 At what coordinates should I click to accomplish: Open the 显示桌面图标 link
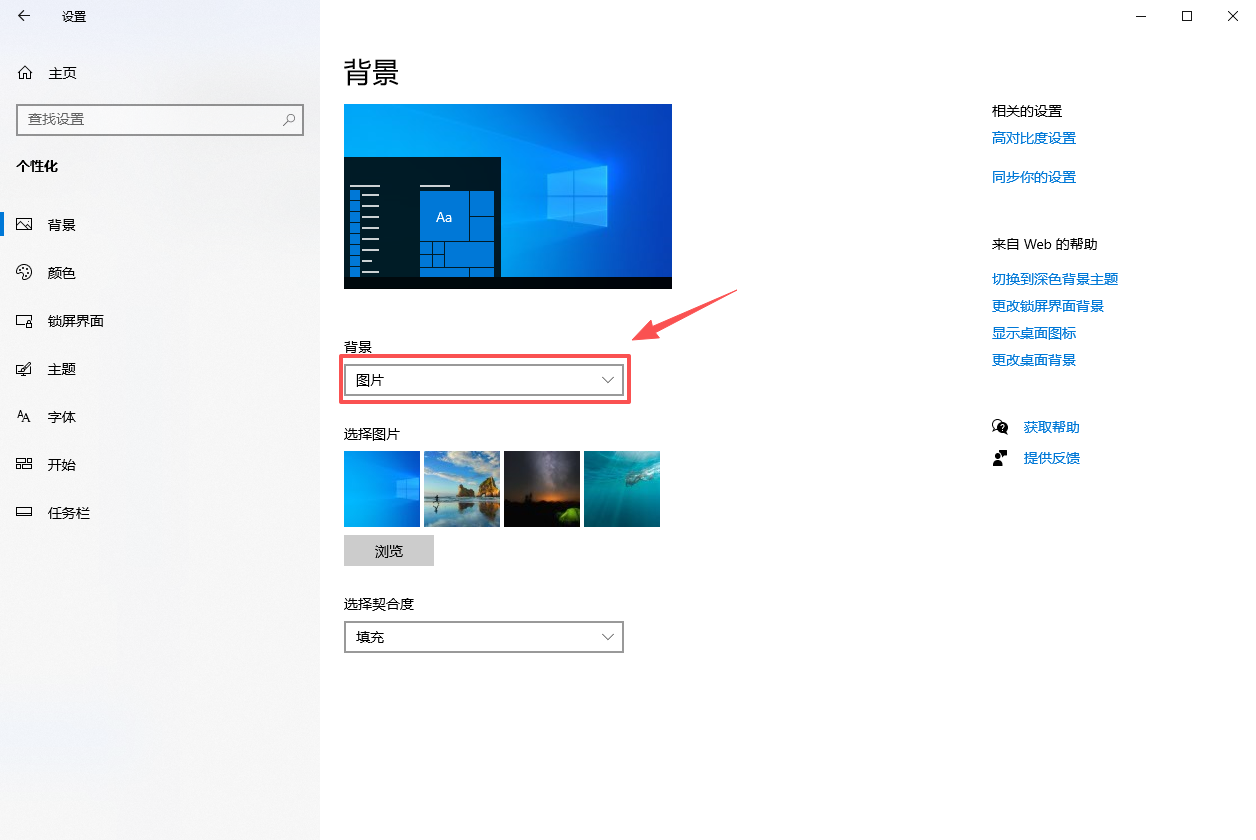(x=1034, y=333)
